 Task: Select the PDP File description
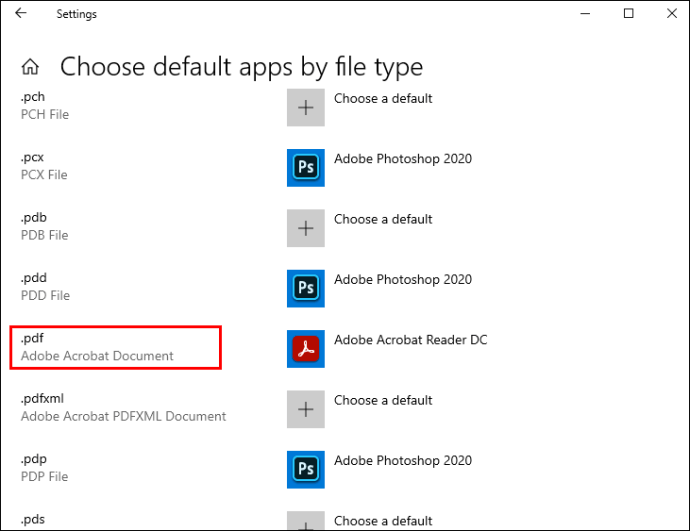pyautogui.click(x=44, y=476)
